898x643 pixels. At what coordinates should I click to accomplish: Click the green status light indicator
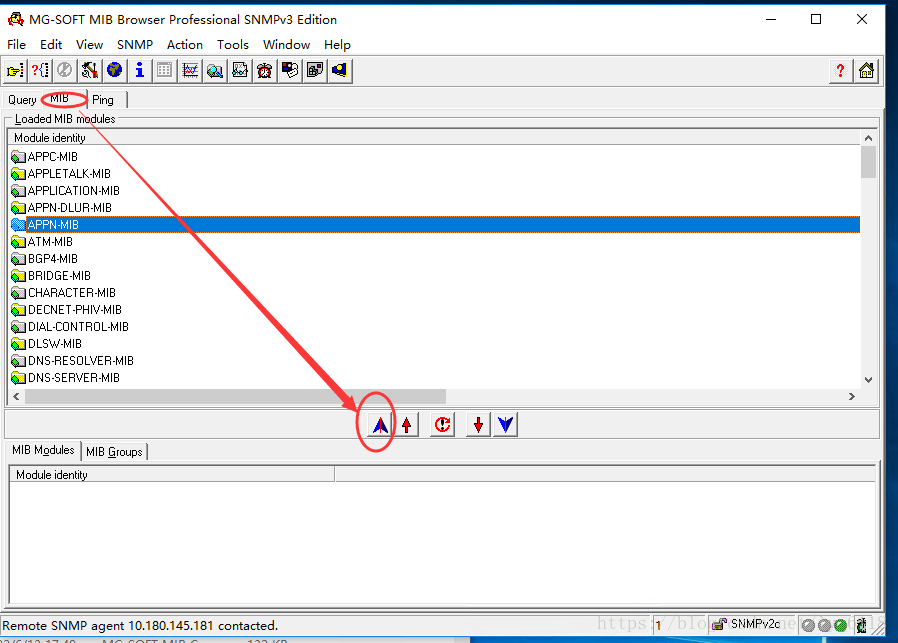point(840,625)
